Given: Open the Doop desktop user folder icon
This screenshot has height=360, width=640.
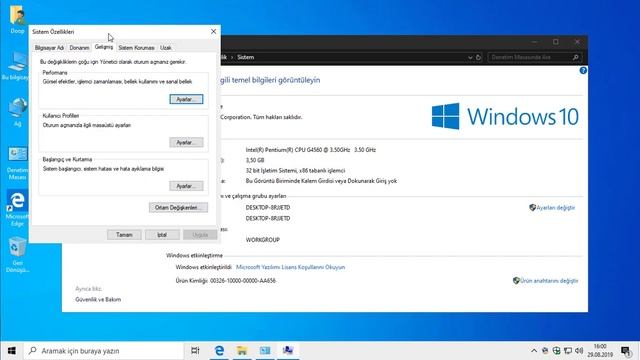Looking at the screenshot, I should [17, 20].
